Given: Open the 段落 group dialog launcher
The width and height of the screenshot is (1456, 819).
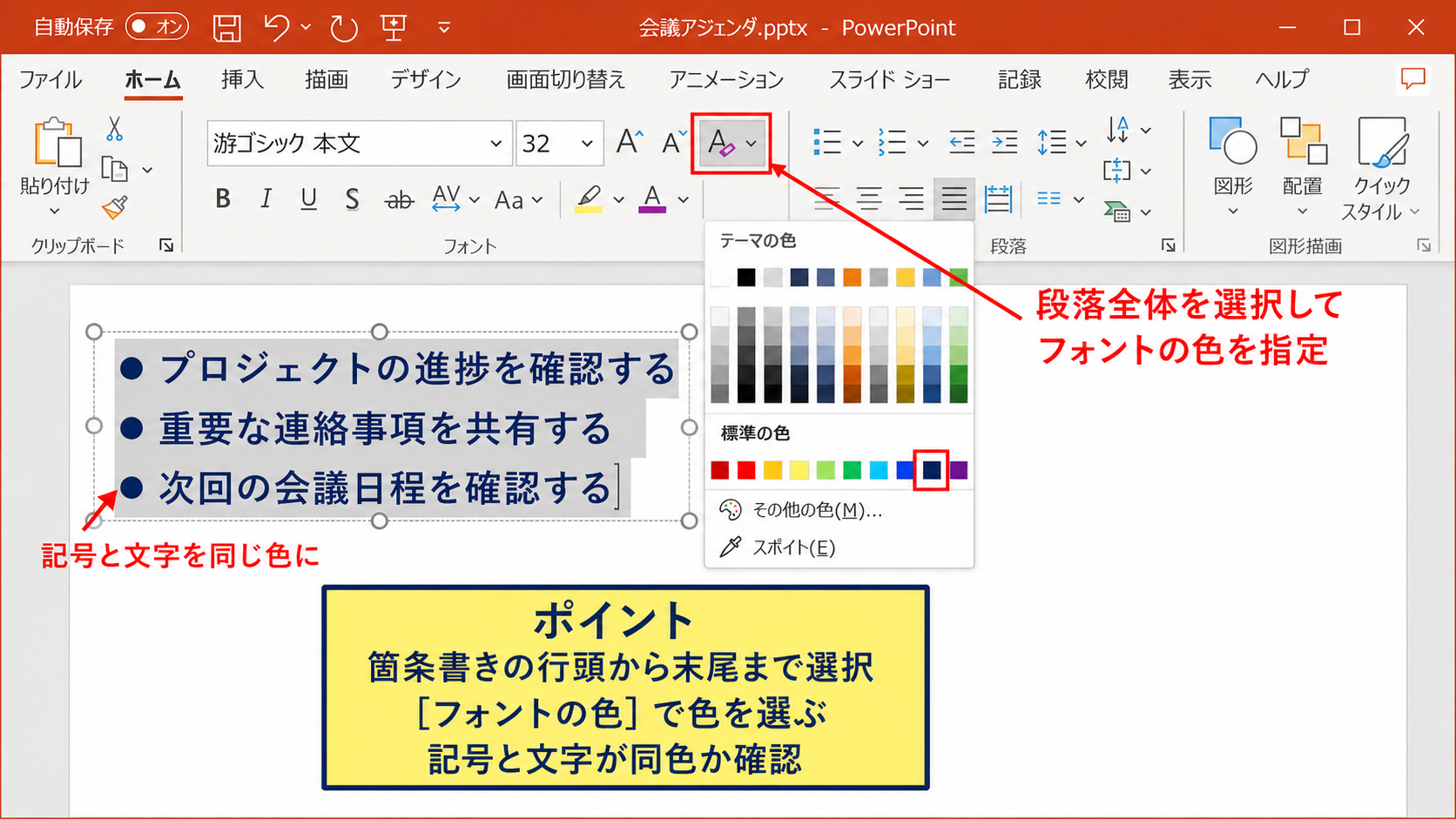Looking at the screenshot, I should [1168, 246].
